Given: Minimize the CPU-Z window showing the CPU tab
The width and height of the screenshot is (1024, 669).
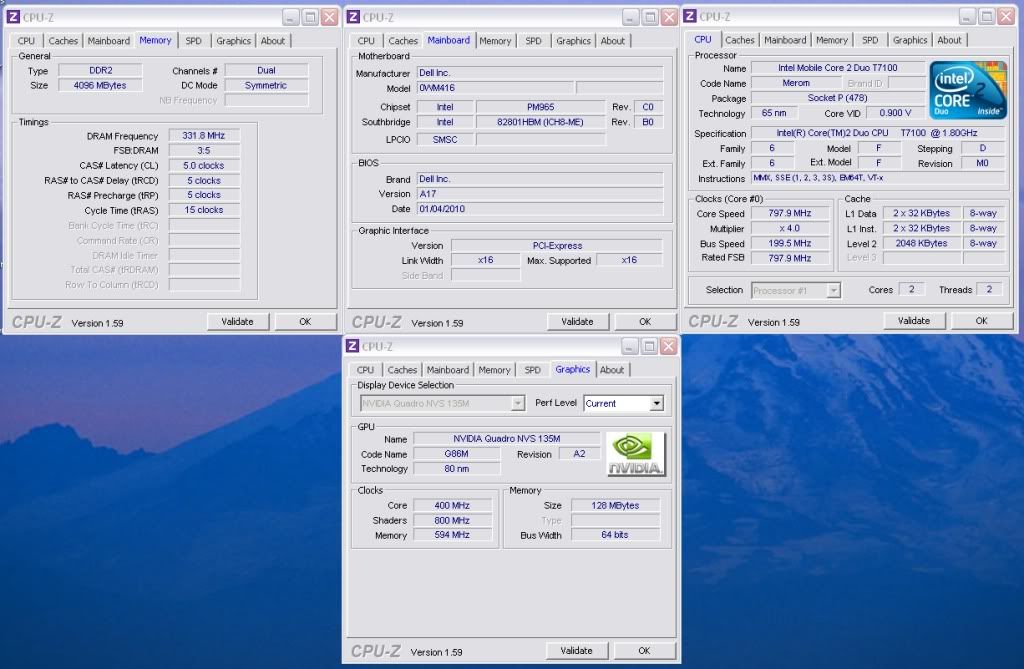Looking at the screenshot, I should click(964, 17).
